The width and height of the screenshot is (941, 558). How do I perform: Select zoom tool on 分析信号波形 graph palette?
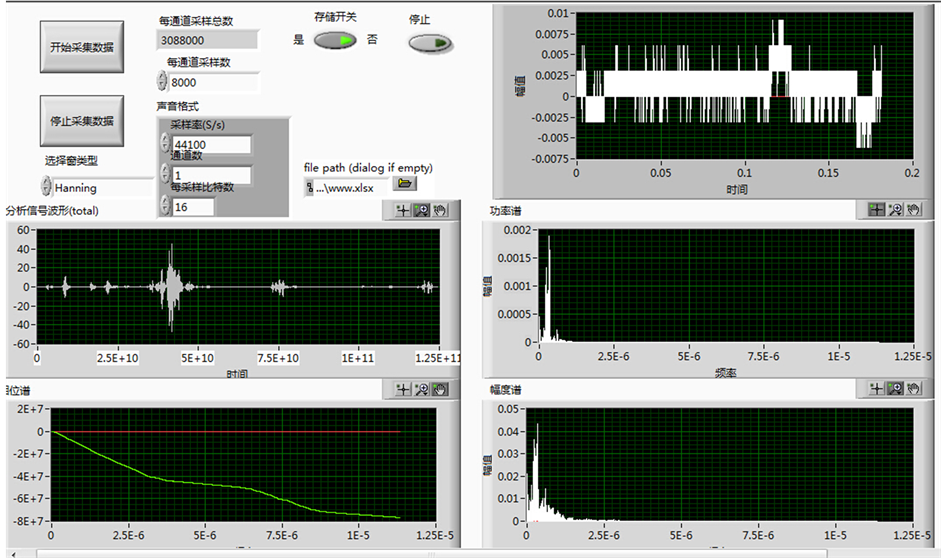(x=421, y=210)
